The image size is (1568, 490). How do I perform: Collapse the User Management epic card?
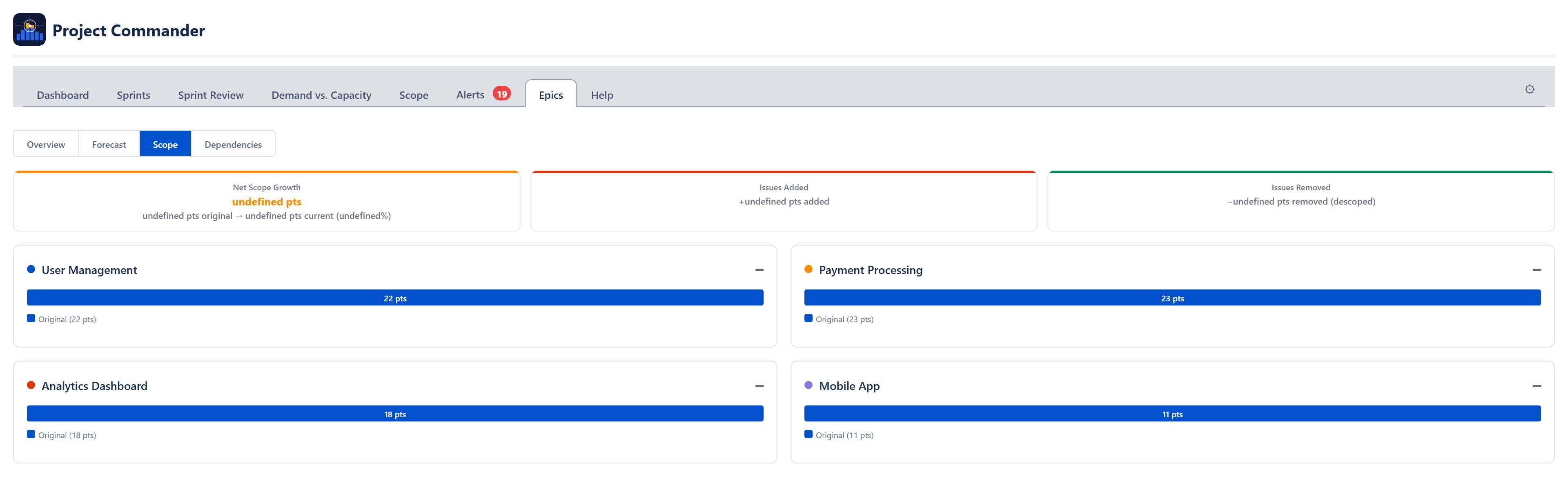(759, 269)
